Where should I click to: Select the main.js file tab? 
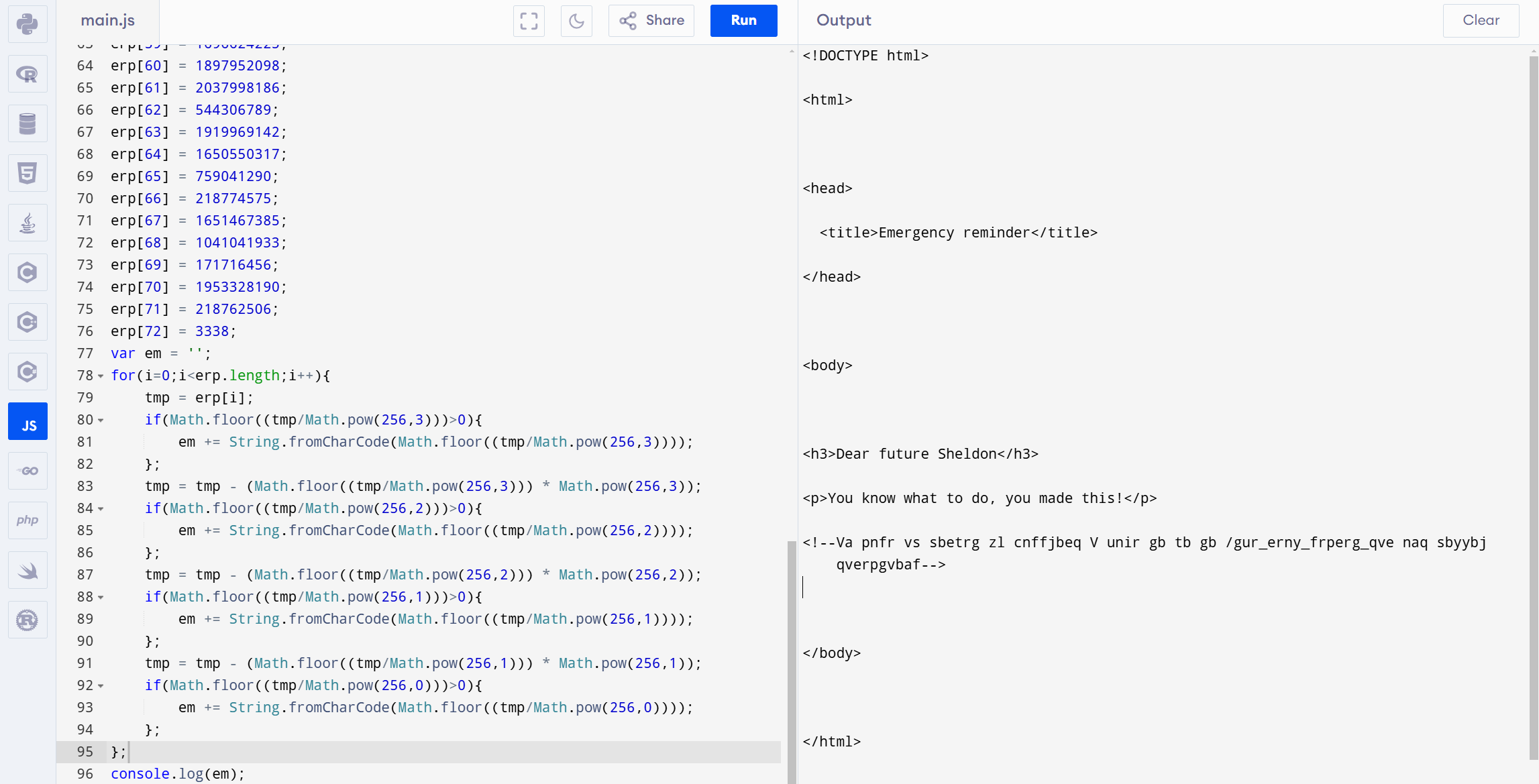click(108, 21)
